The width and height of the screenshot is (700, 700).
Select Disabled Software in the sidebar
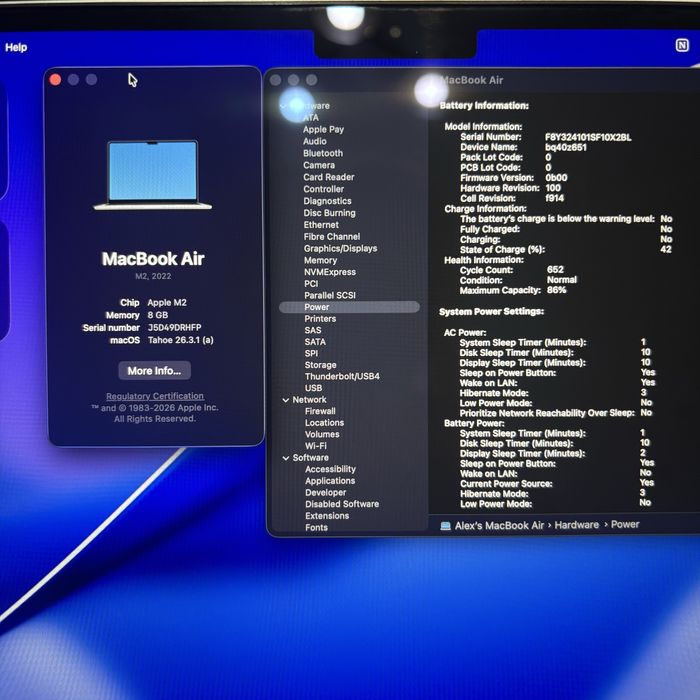[x=342, y=504]
